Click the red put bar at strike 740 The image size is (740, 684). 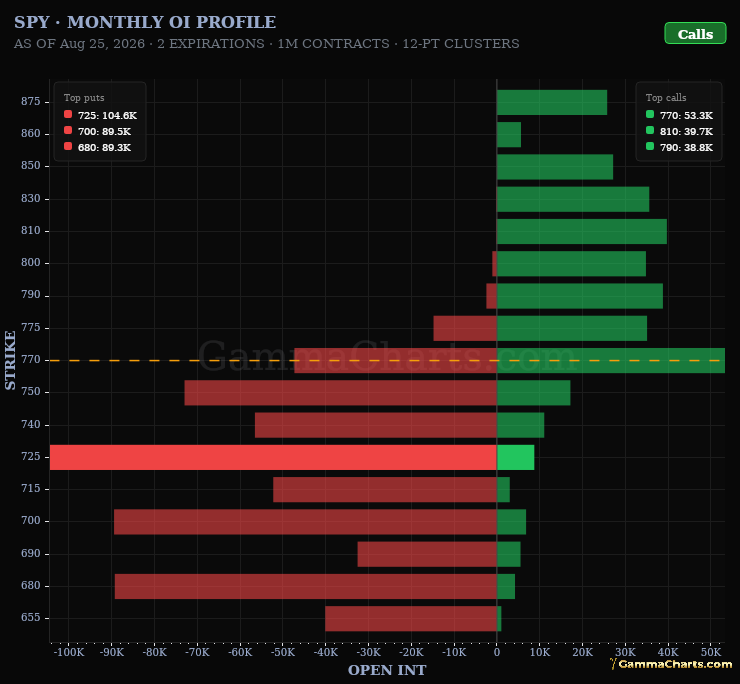click(x=376, y=425)
